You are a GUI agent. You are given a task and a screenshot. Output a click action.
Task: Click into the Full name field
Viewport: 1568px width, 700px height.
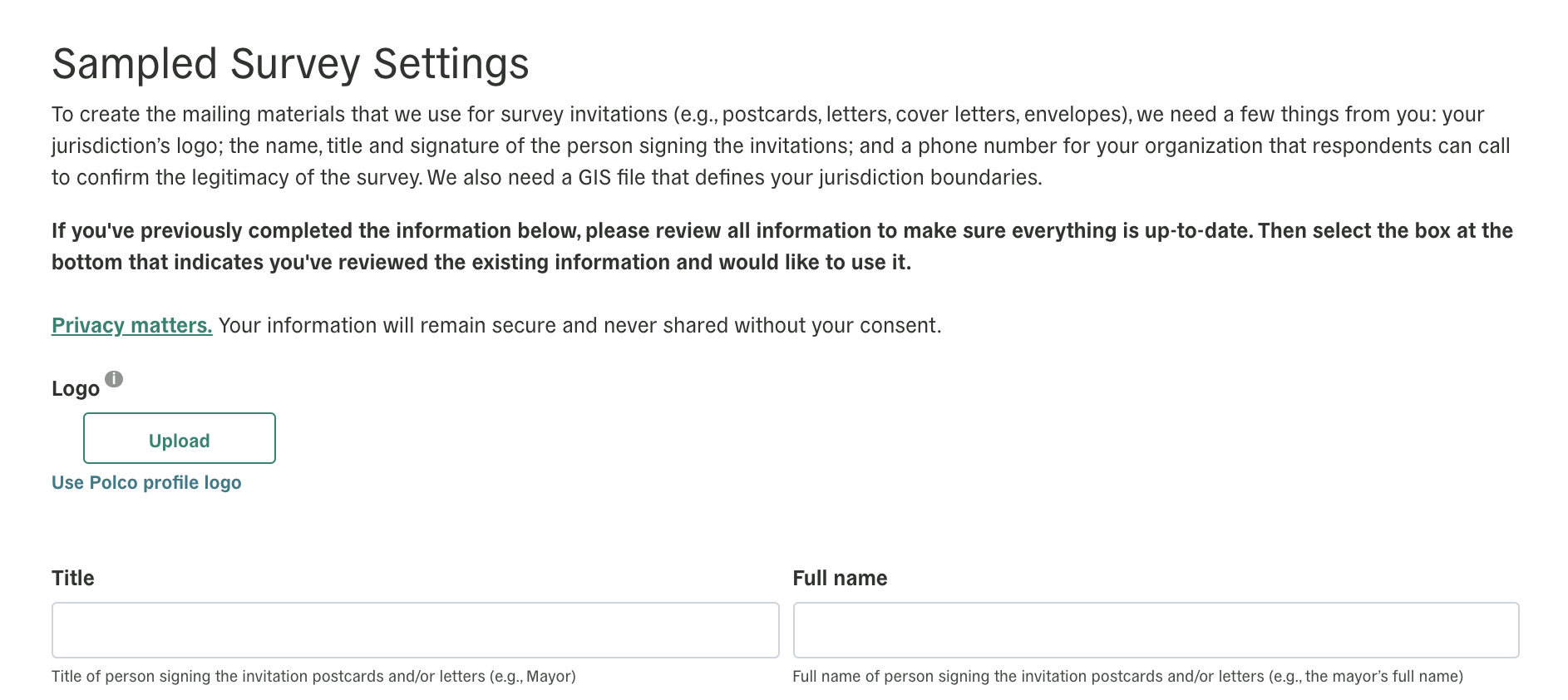point(1156,630)
